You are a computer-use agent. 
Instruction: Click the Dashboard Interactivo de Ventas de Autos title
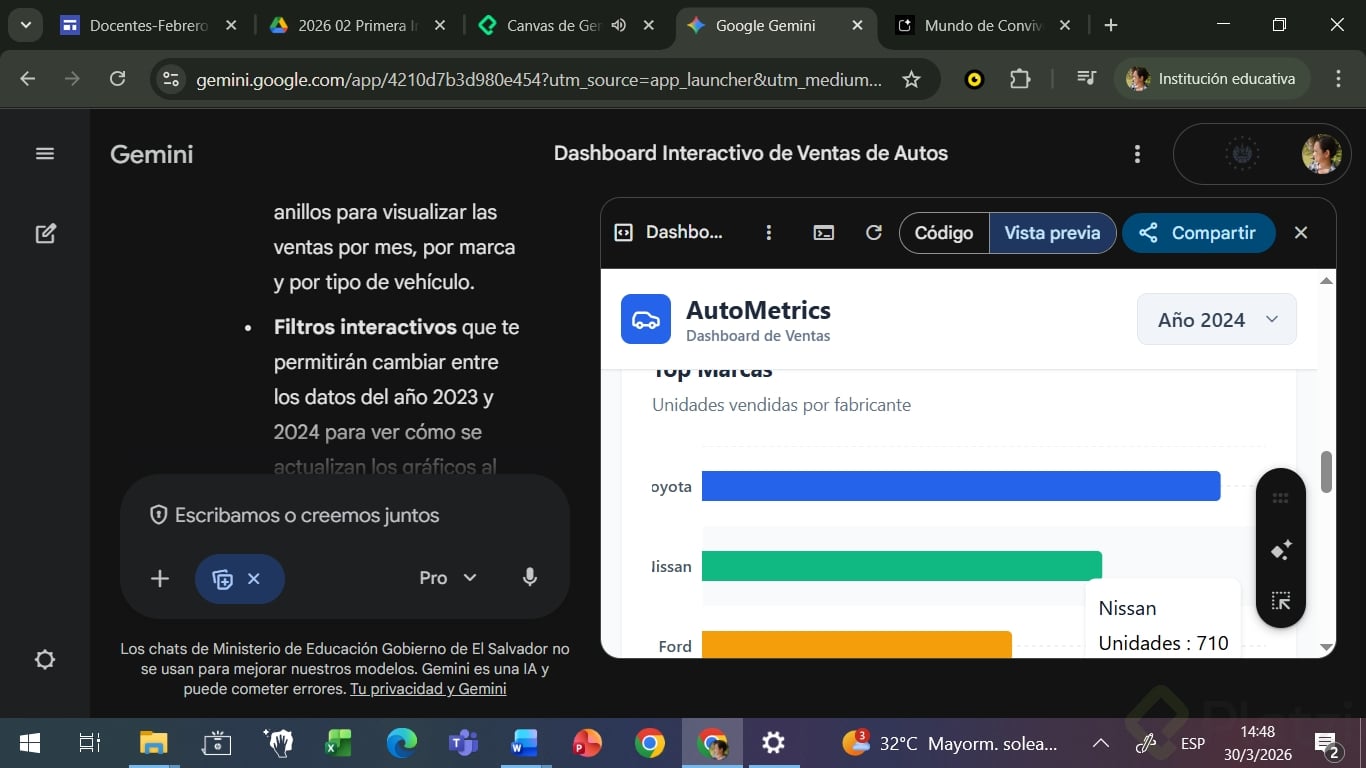tap(751, 154)
